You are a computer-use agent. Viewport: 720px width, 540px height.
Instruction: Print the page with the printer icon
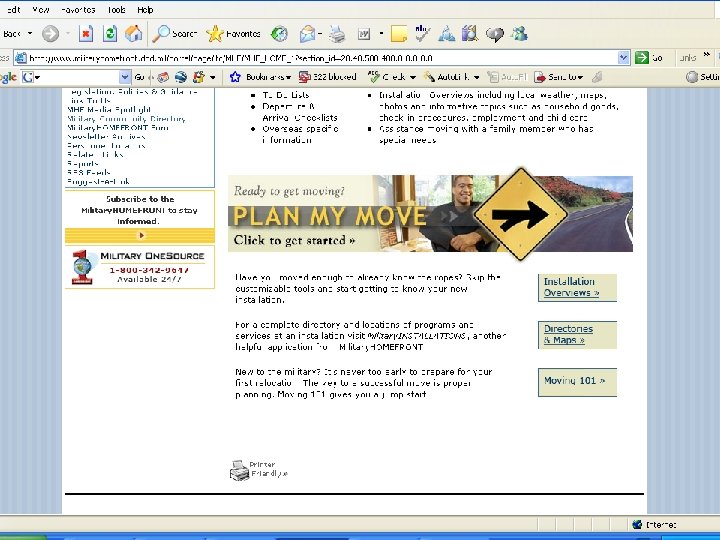(338, 34)
